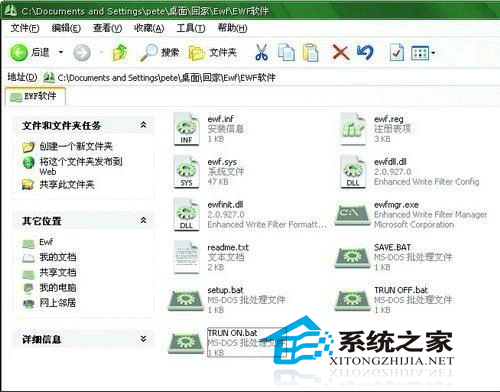Click the Properties checkmark icon
Viewport: 500px width, 392px height.
(x=397, y=52)
